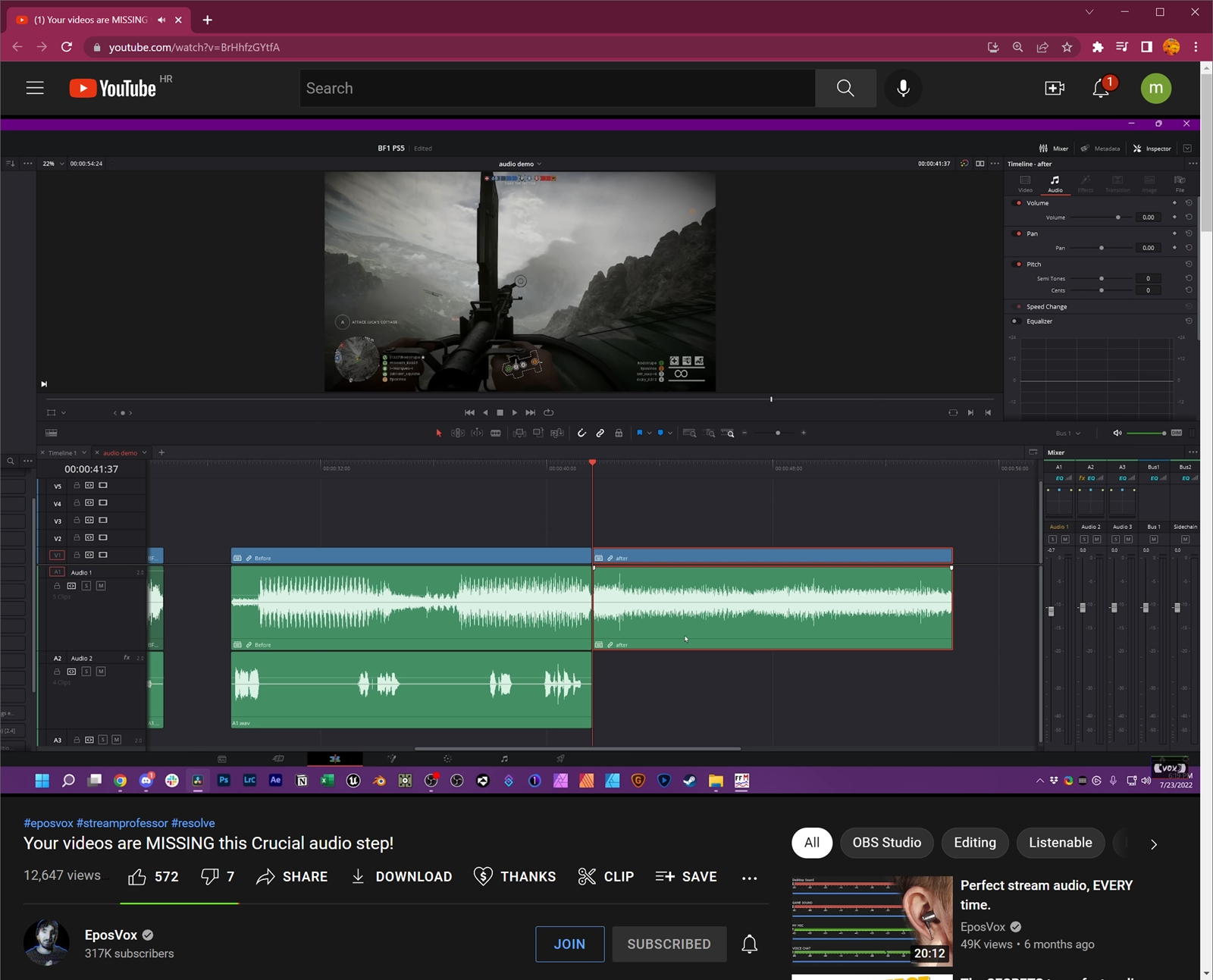Click the loop playback icon in Resolve

[x=549, y=412]
